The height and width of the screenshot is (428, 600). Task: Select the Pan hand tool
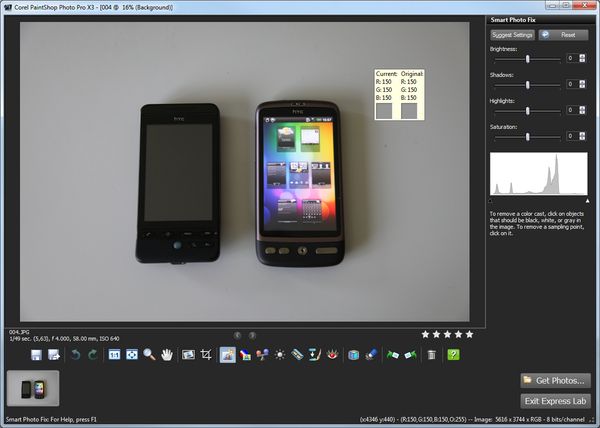click(x=167, y=355)
